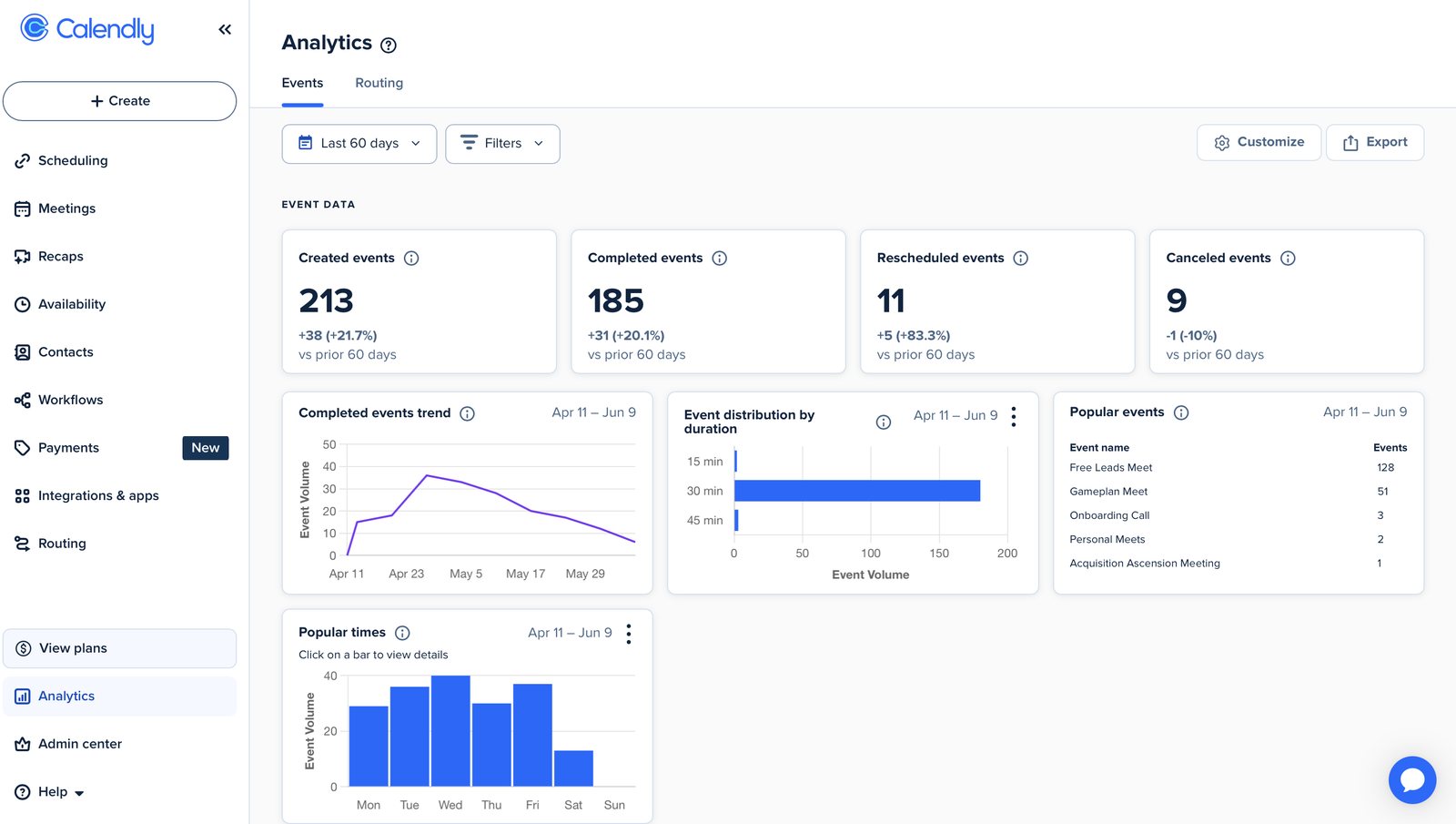Open the chat support bubble

pos(1412,780)
